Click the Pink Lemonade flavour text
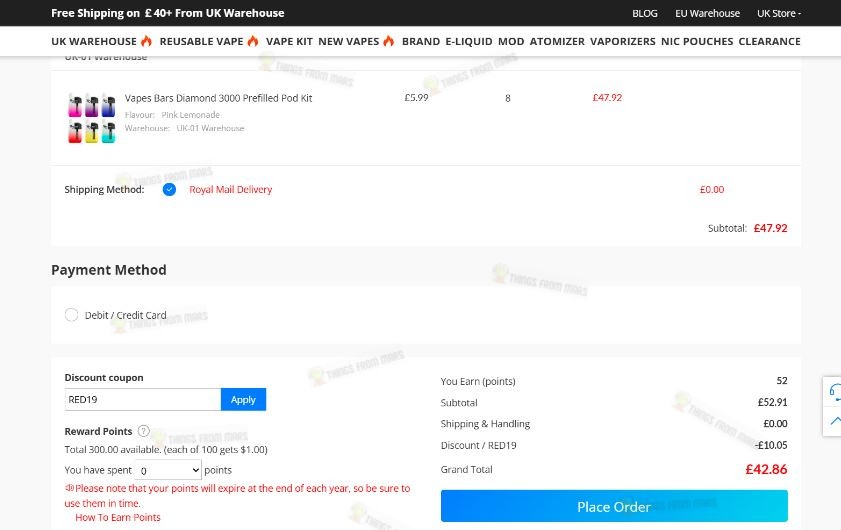The image size is (841, 530). pyautogui.click(x=190, y=115)
